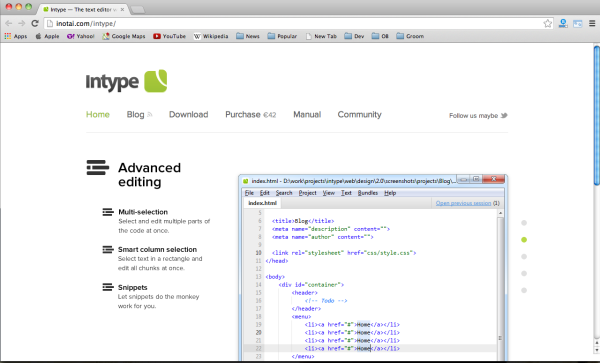Open a new browser tab

[x=137, y=10]
